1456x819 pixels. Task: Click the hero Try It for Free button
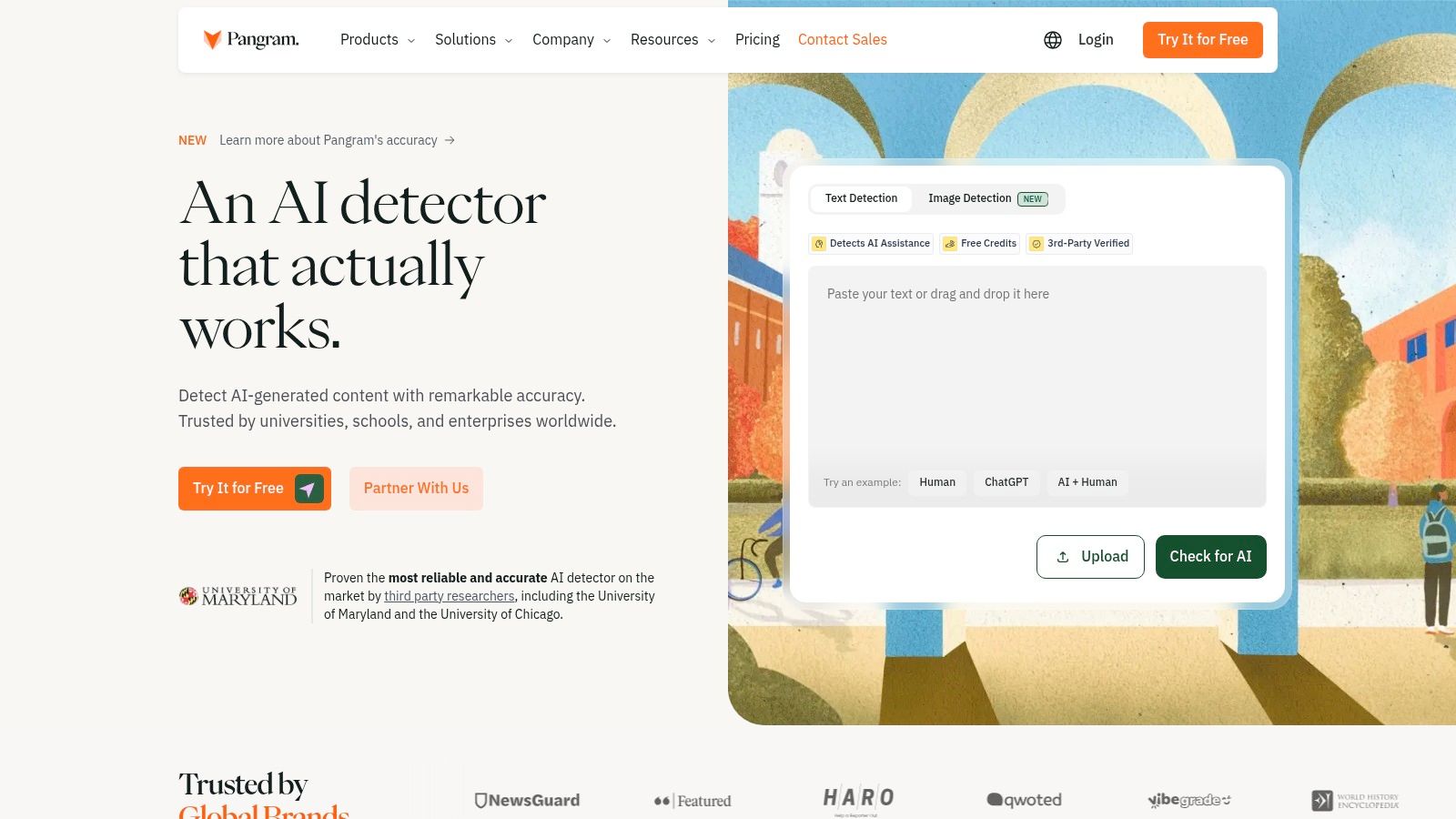tap(255, 489)
